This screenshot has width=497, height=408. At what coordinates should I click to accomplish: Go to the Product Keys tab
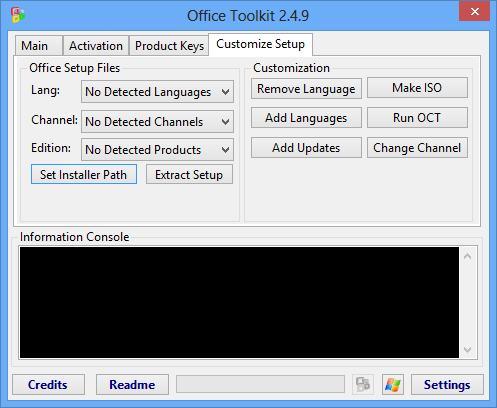[x=169, y=46]
